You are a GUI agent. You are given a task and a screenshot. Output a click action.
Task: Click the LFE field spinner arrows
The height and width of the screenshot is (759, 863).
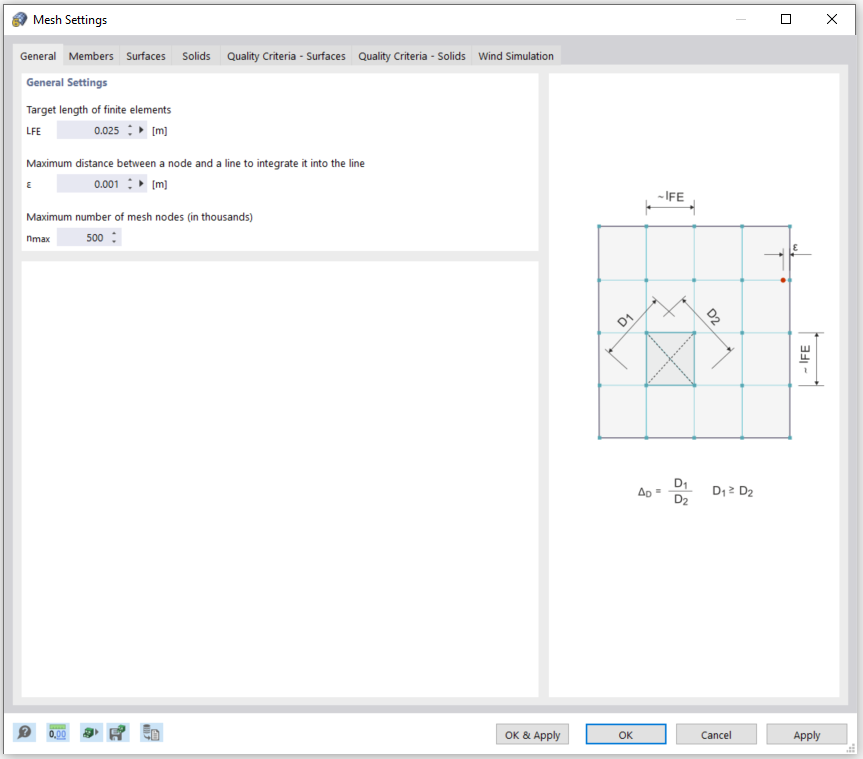[x=130, y=130]
